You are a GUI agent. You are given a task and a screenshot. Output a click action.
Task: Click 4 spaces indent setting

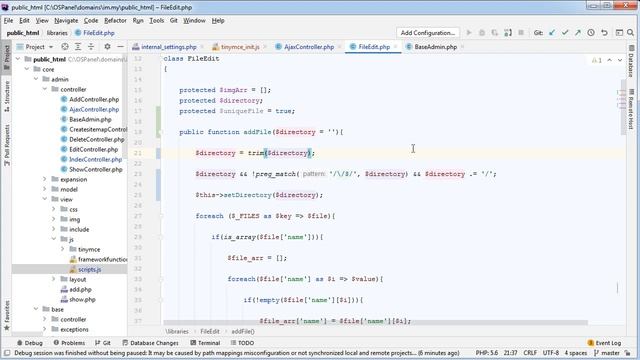(x=576, y=353)
